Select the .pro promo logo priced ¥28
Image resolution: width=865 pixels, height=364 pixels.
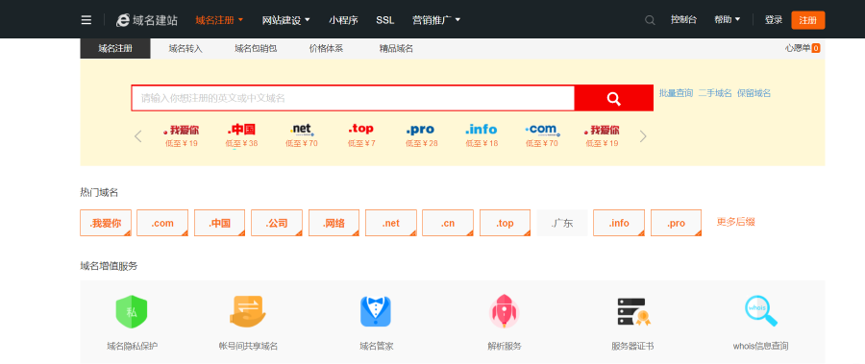pos(420,130)
